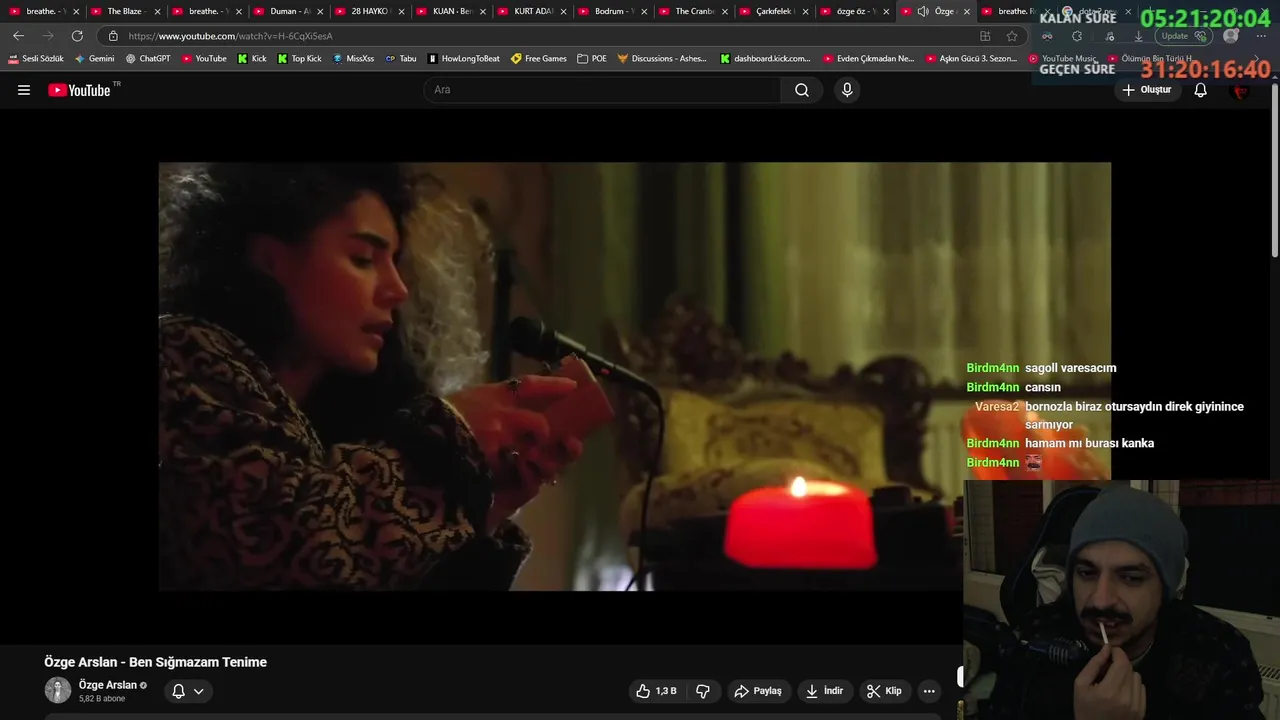Go back with the browser back arrow
This screenshot has height=720, width=1280.
click(x=18, y=36)
